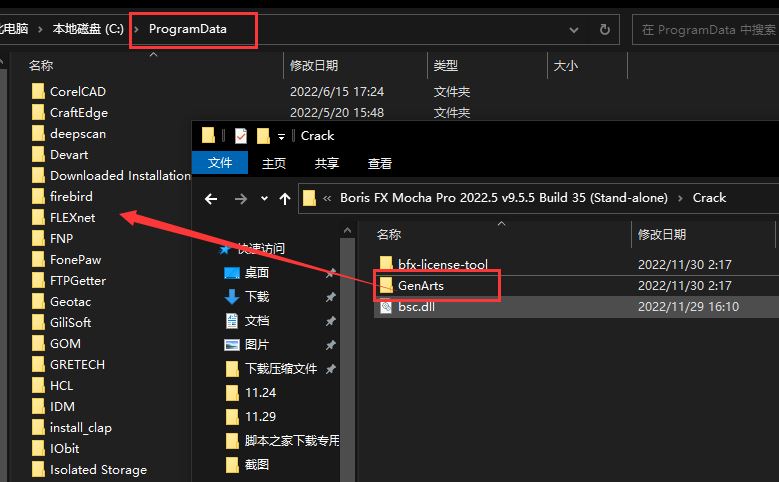Viewport: 779px width, 482px height.
Task: Click in the ProgramData search box
Action: [x=705, y=30]
